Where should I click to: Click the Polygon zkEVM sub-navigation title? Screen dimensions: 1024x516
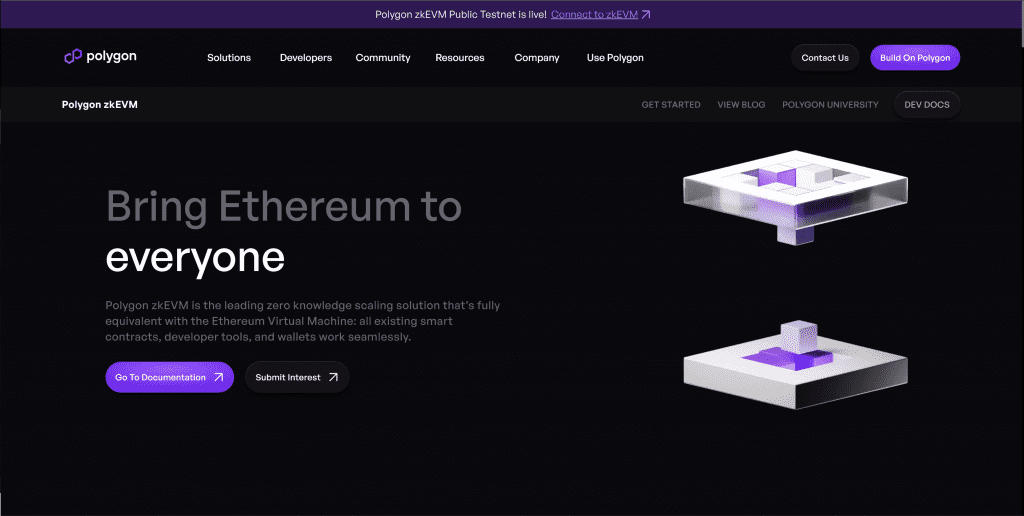click(x=100, y=105)
